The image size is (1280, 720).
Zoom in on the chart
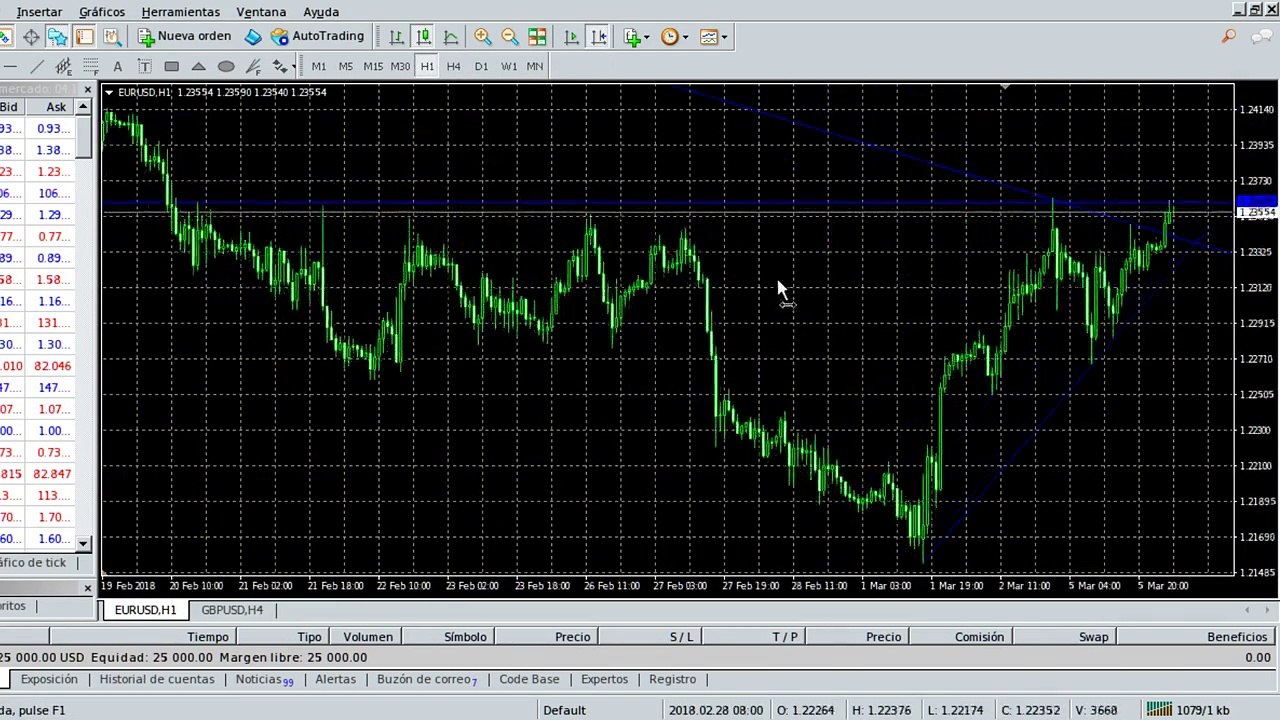pos(483,37)
